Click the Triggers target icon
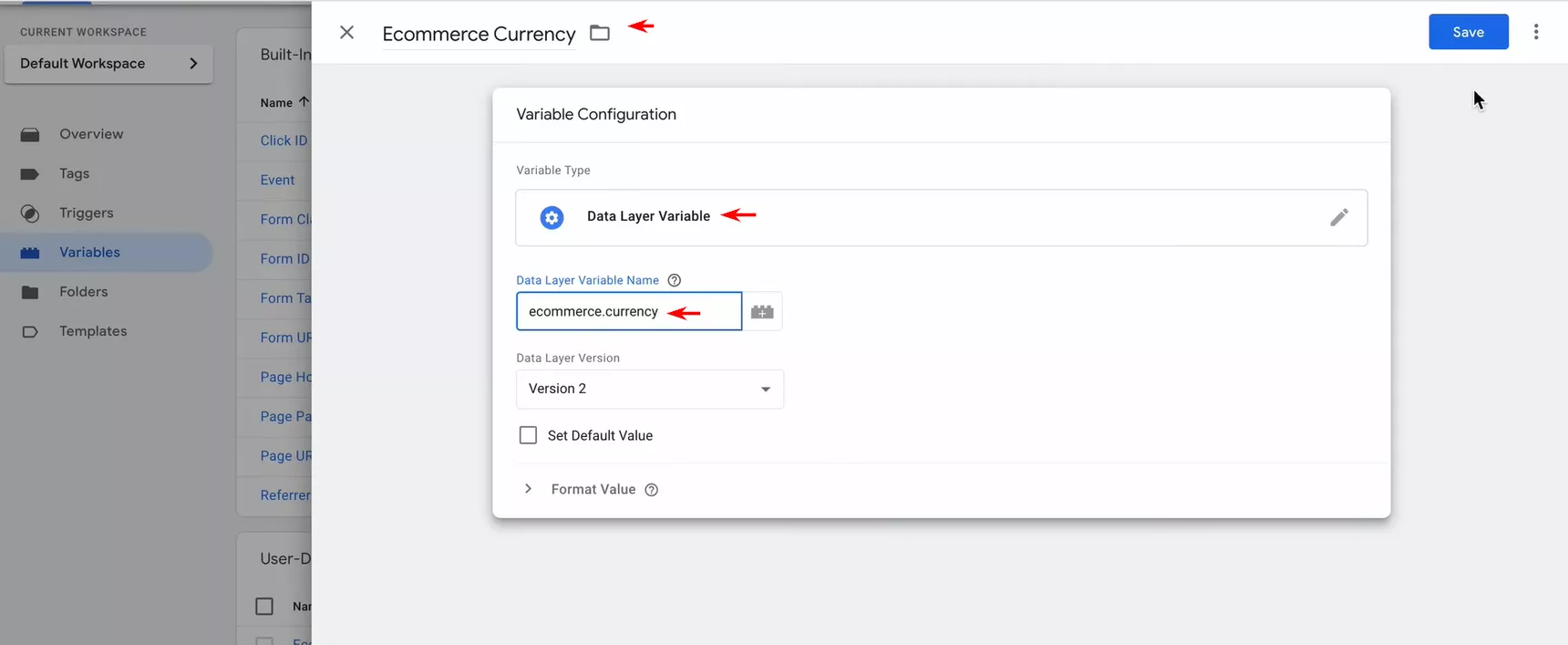 30,213
